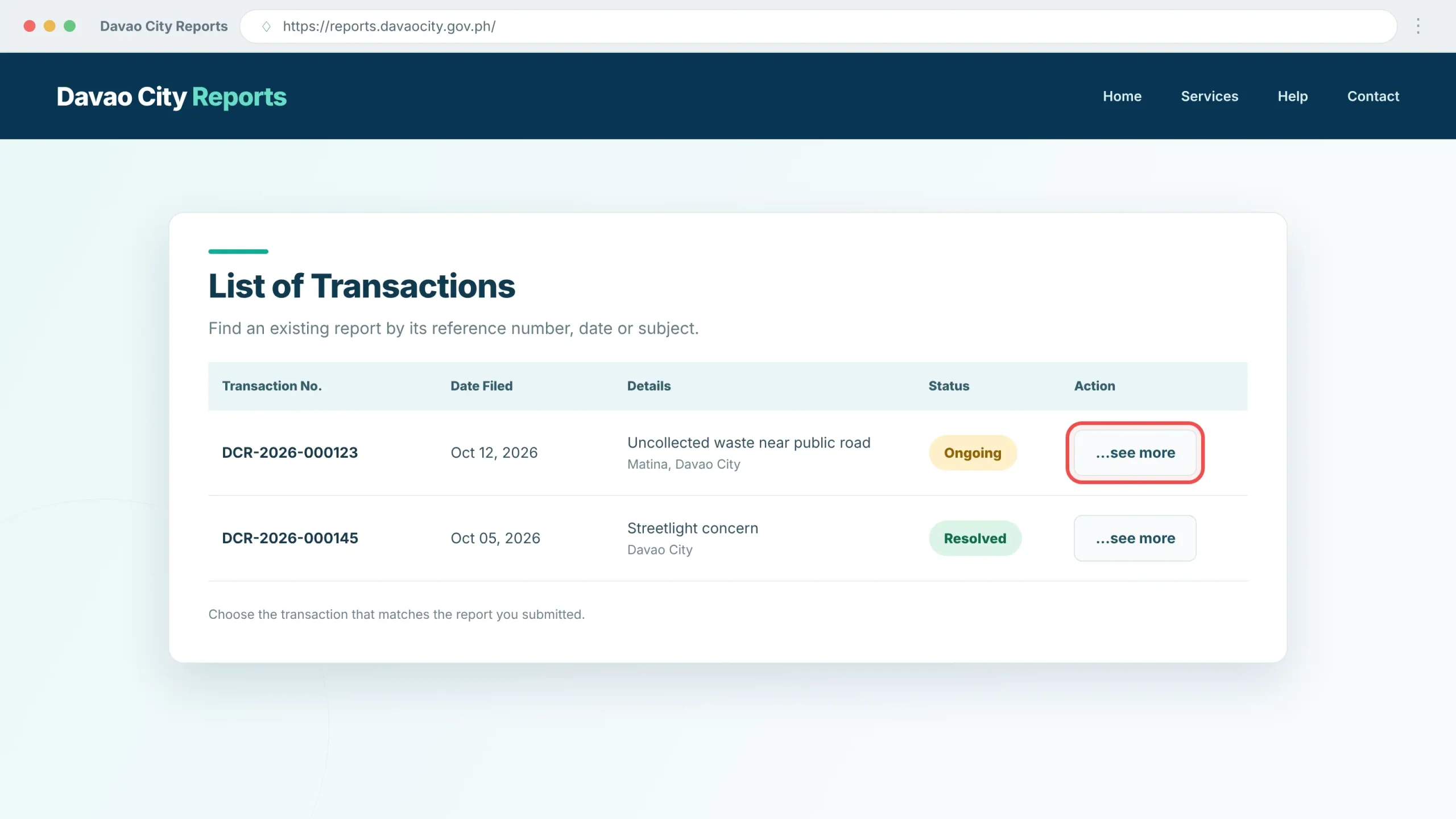Click the Status column header
Viewport: 1456px width, 819px height.
tap(949, 386)
